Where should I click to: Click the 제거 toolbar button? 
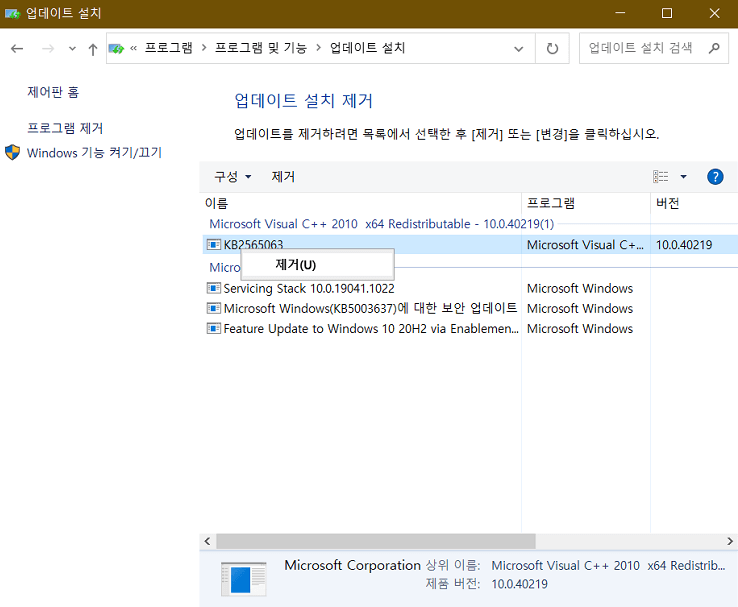283,177
